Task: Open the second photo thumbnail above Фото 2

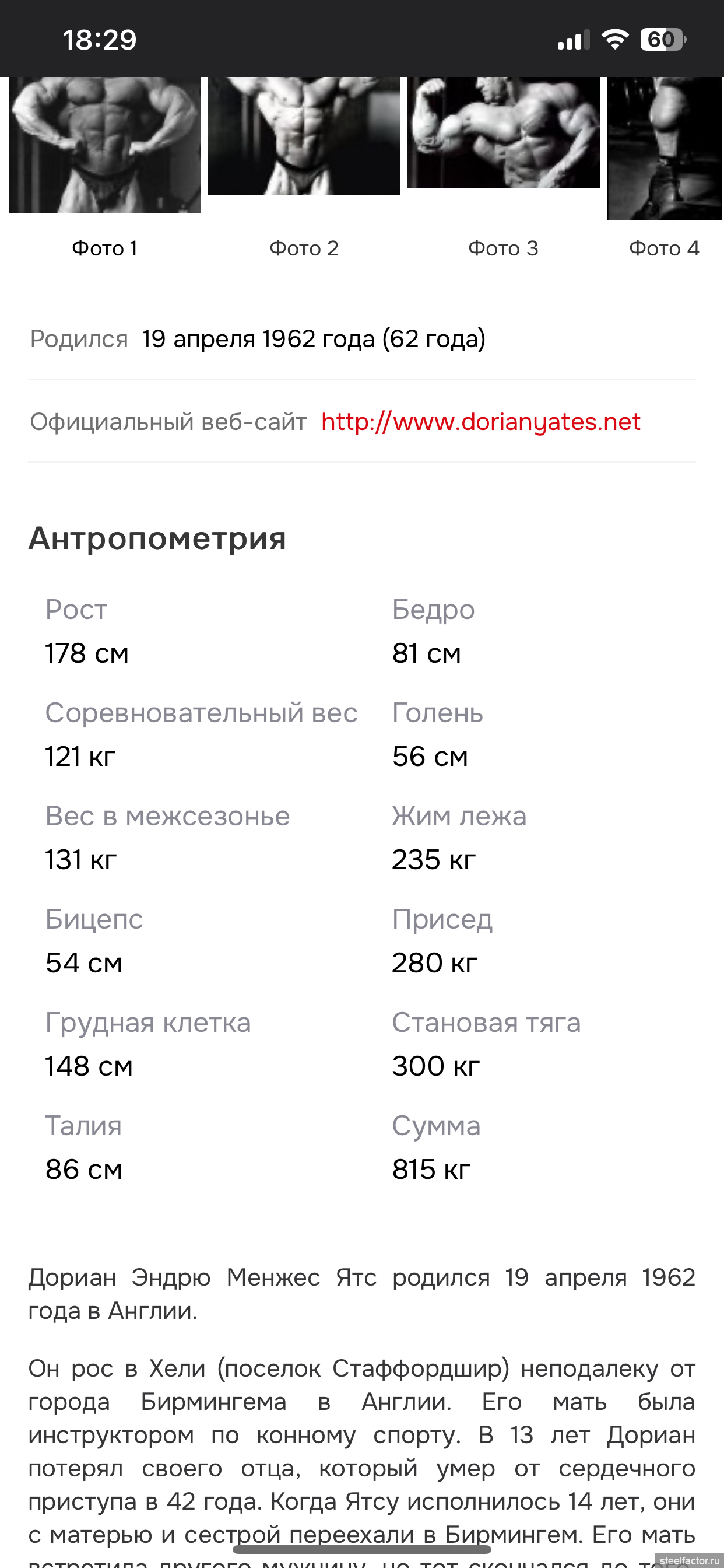Action: coord(304,136)
